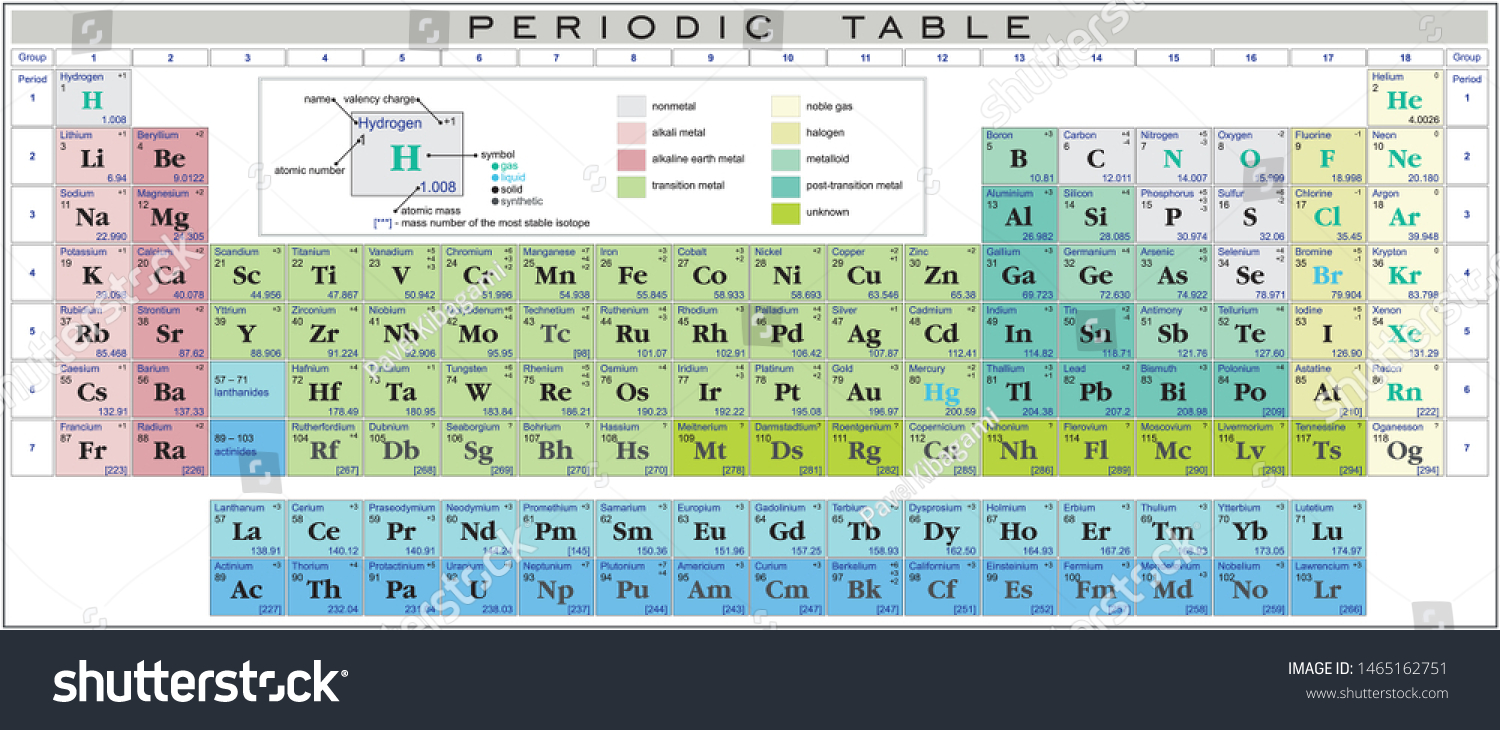Click the Iron element cell
1500x730 pixels.
coord(633,273)
